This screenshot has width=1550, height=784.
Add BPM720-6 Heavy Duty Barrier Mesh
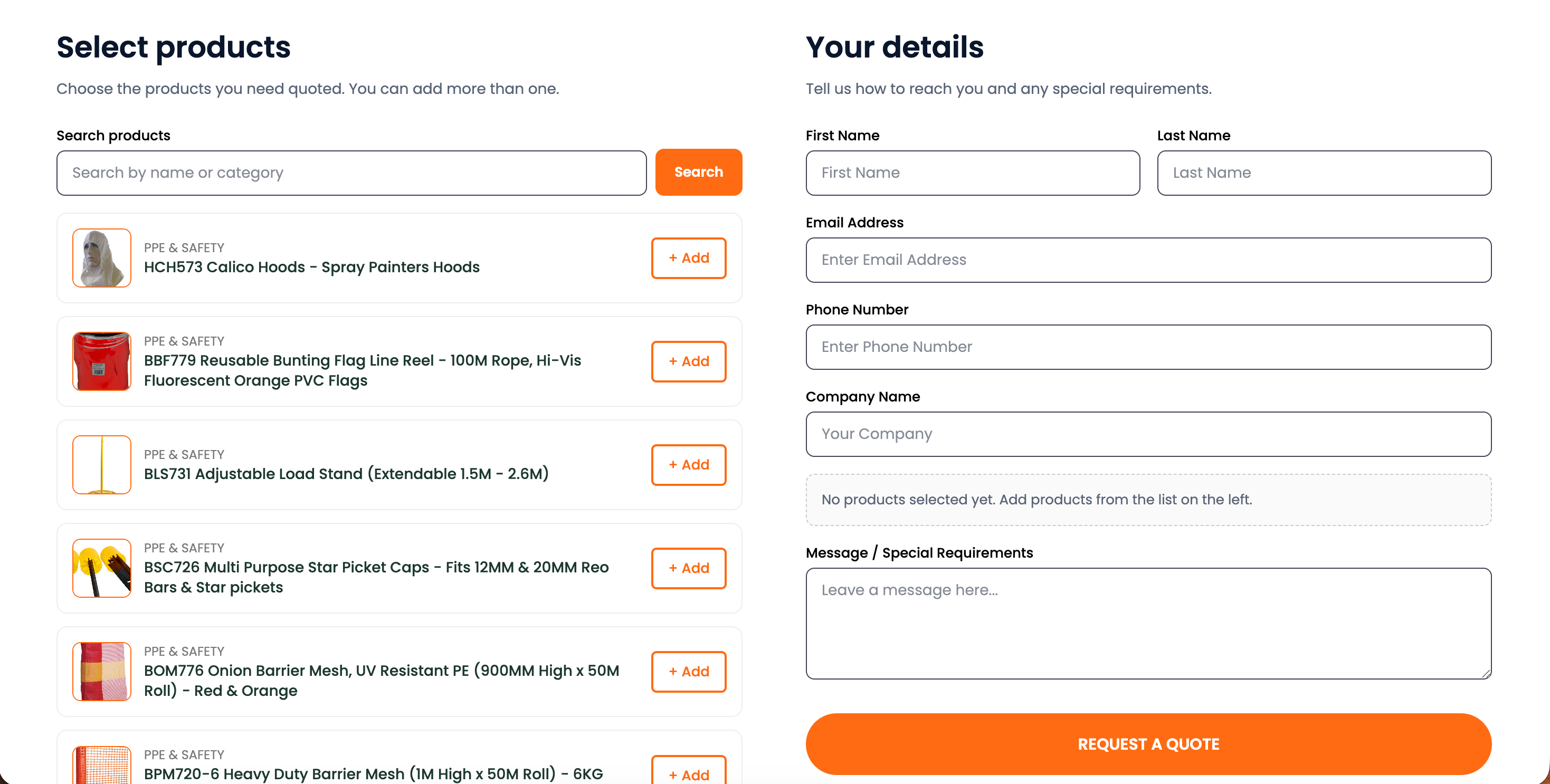[688, 770]
